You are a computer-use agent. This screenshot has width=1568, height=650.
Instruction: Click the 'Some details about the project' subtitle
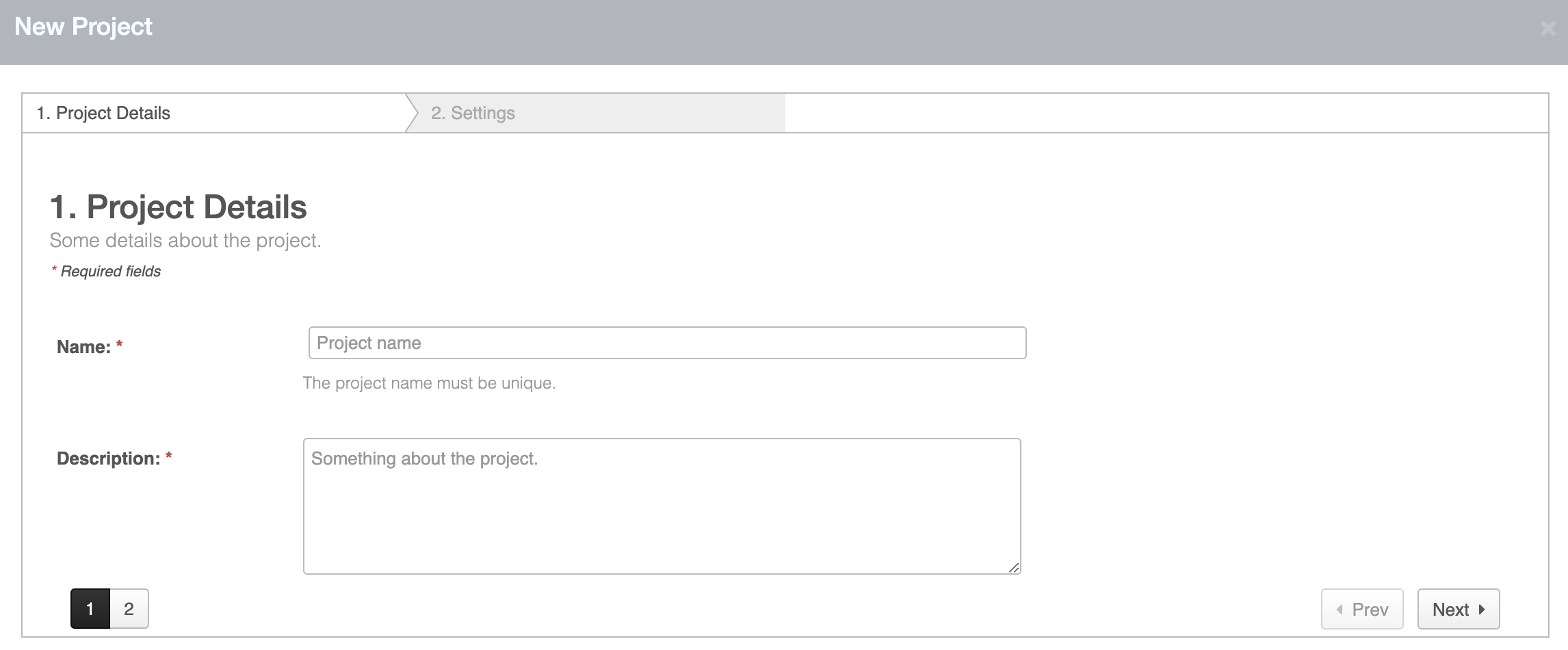[185, 240]
